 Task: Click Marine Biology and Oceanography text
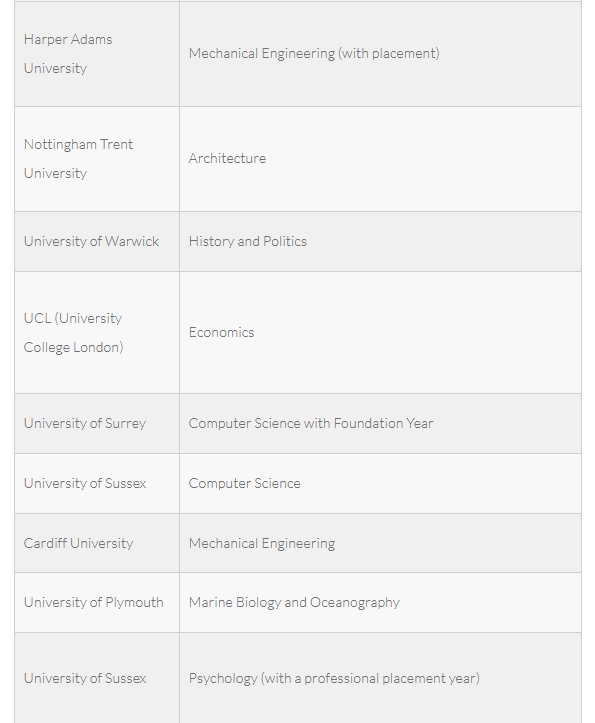click(294, 603)
